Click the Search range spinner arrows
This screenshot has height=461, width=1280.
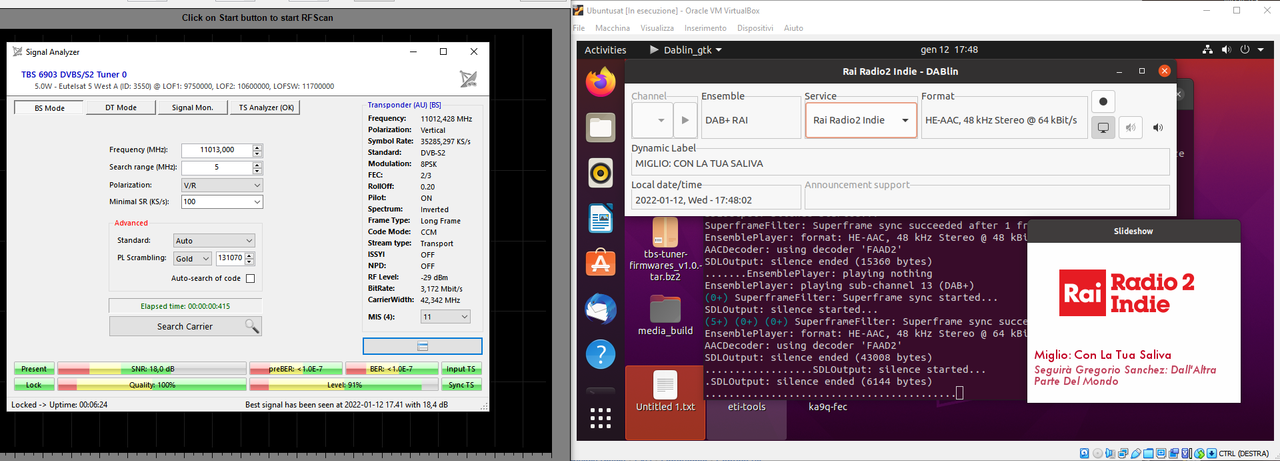(258, 166)
